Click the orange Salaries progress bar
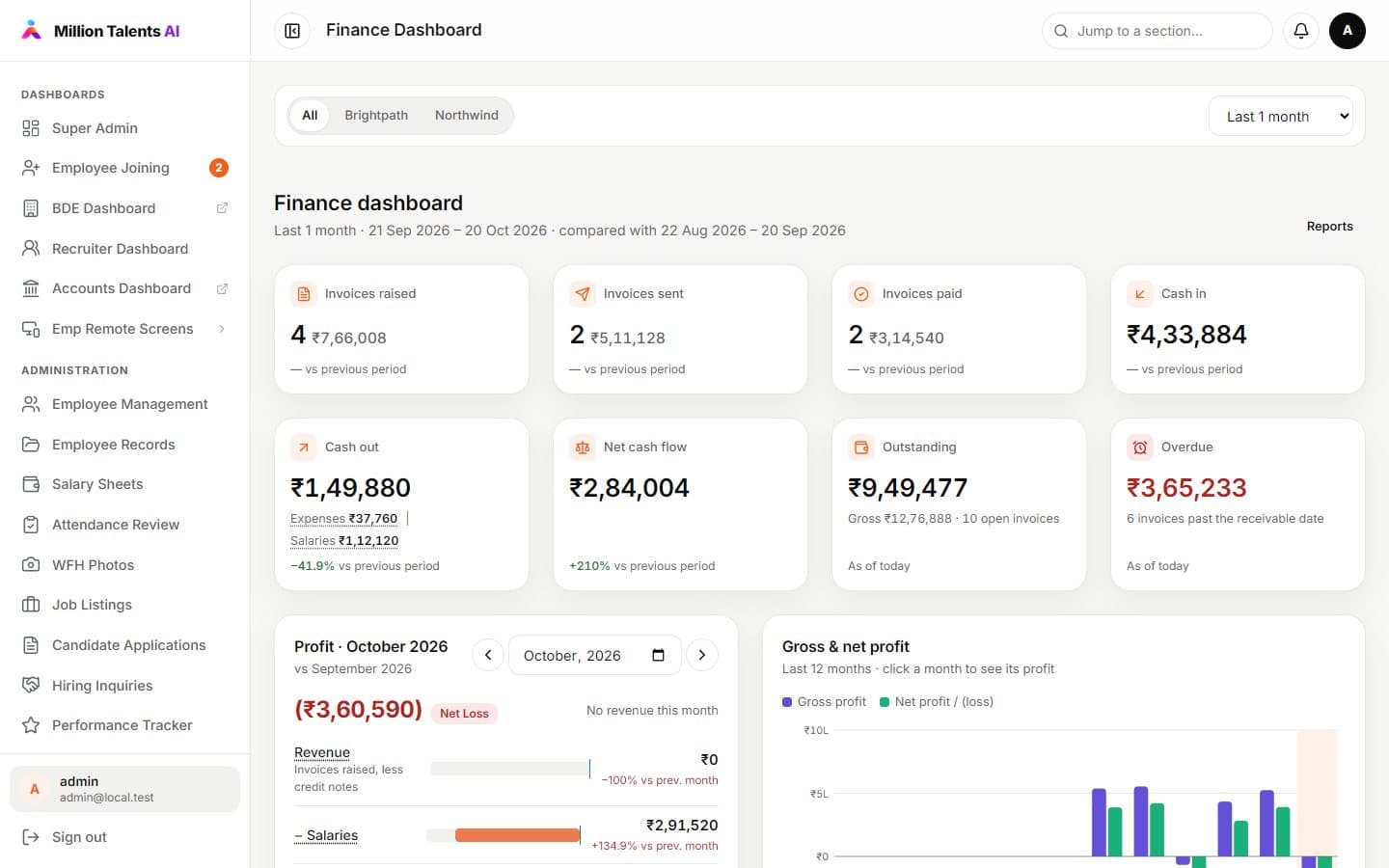The height and width of the screenshot is (868, 1389). 517,835
